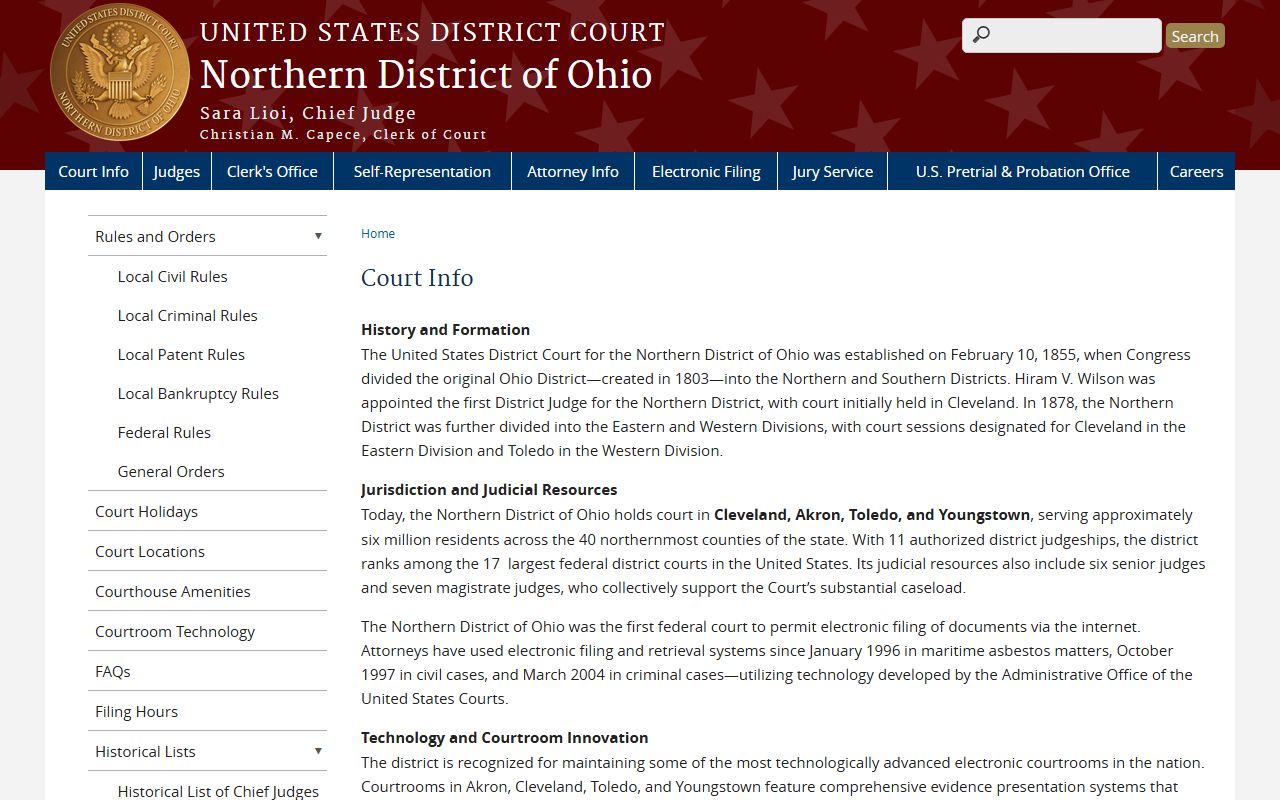Click the magnifier icon in search box

(x=981, y=35)
